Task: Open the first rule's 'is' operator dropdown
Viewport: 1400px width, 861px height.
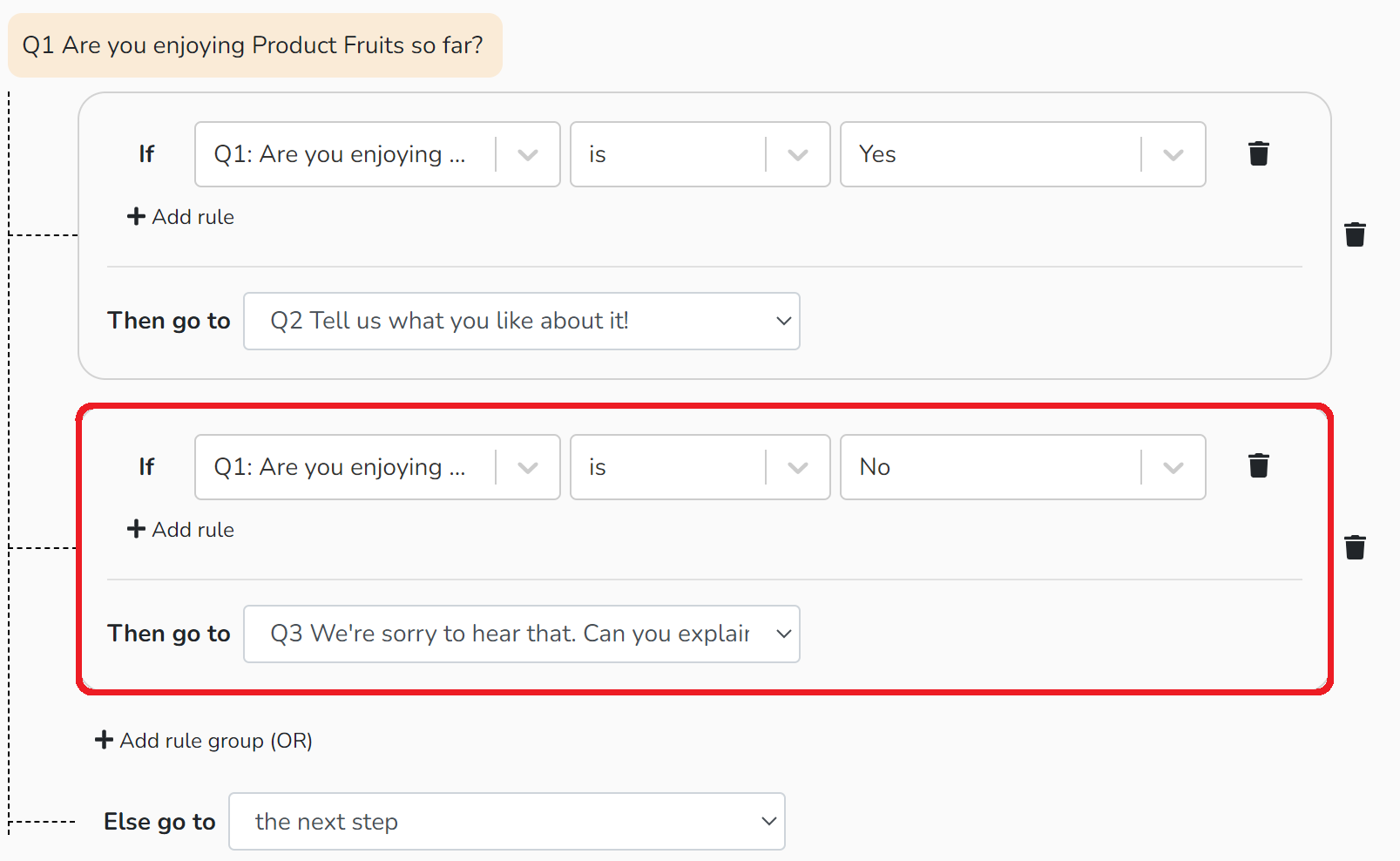Action: [x=700, y=154]
